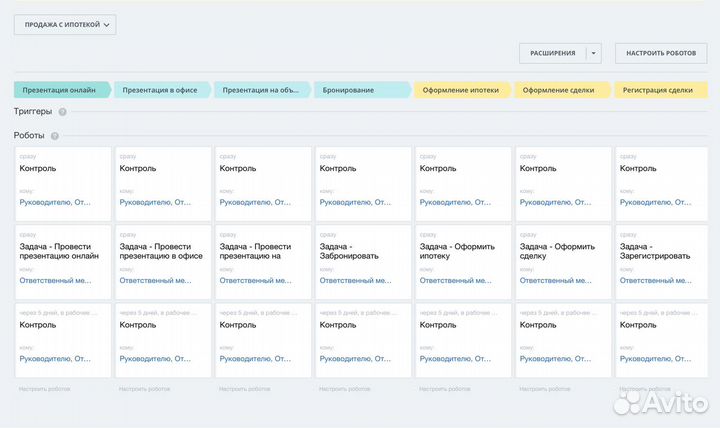Select the Оформление ипотеки stage
Screen dimensions: 720x428
click(x=463, y=90)
